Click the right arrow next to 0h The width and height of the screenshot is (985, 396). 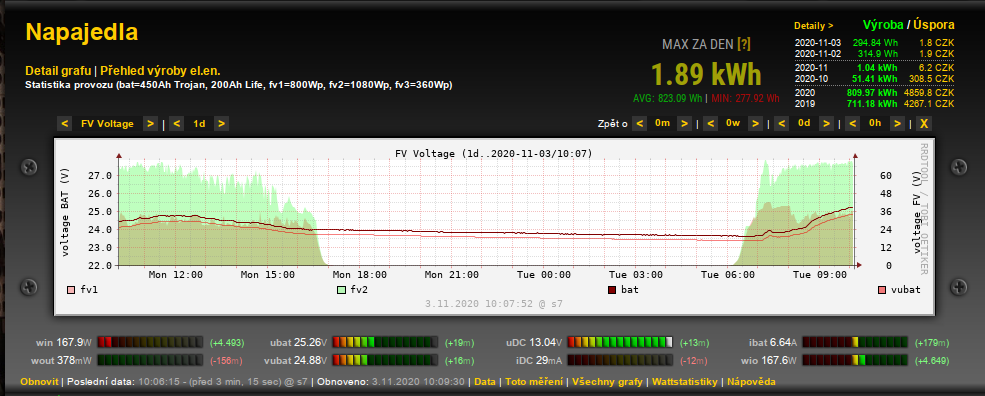pos(897,123)
